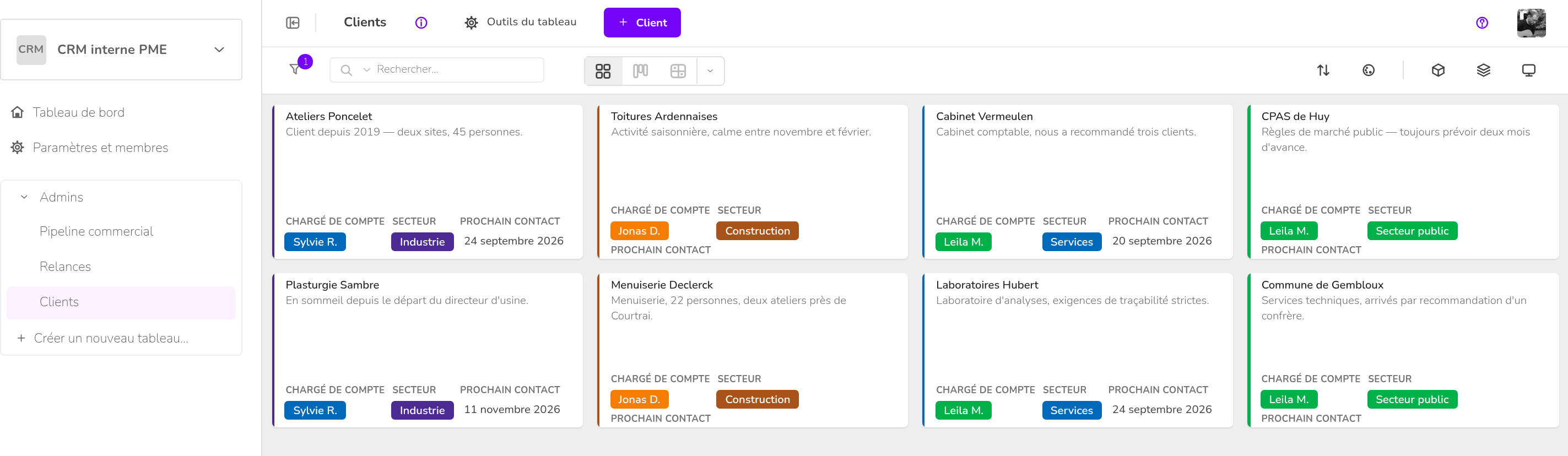The height and width of the screenshot is (456, 1568).
Task: Click Secteur public tag on CPAS de Huy
Action: [1412, 231]
